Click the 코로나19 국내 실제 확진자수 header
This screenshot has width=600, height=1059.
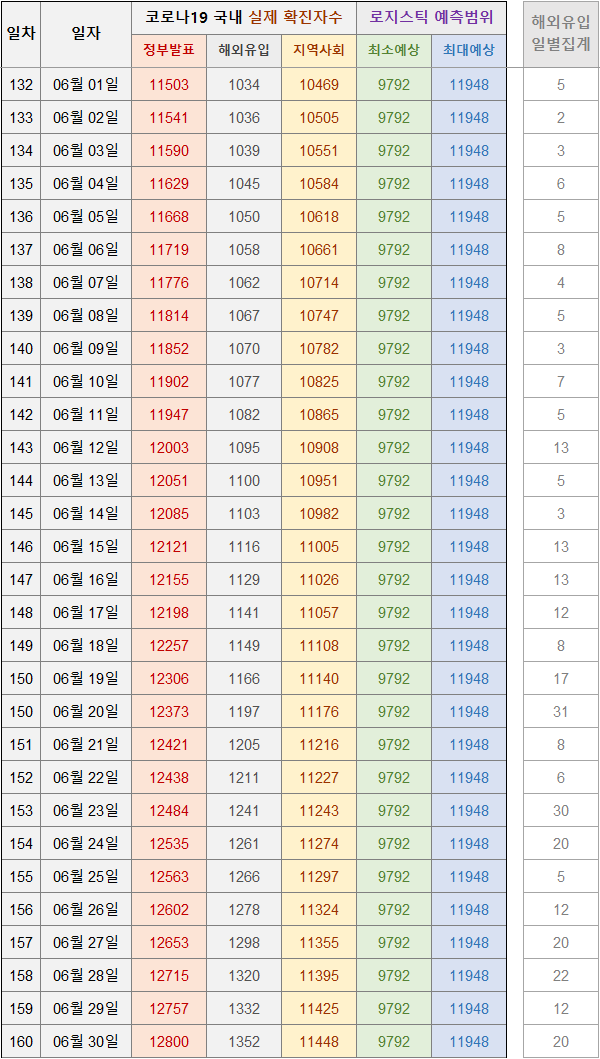point(244,18)
